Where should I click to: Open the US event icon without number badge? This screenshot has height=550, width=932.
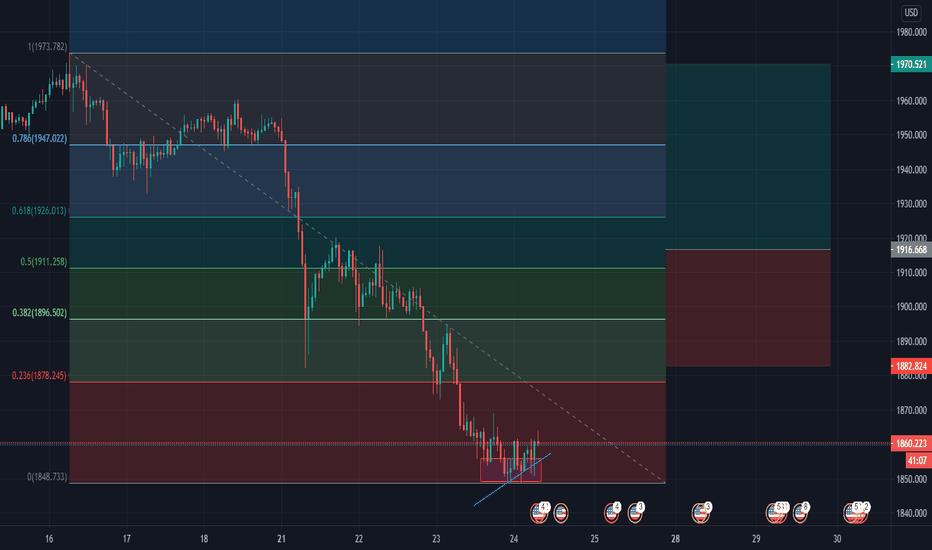click(x=561, y=513)
